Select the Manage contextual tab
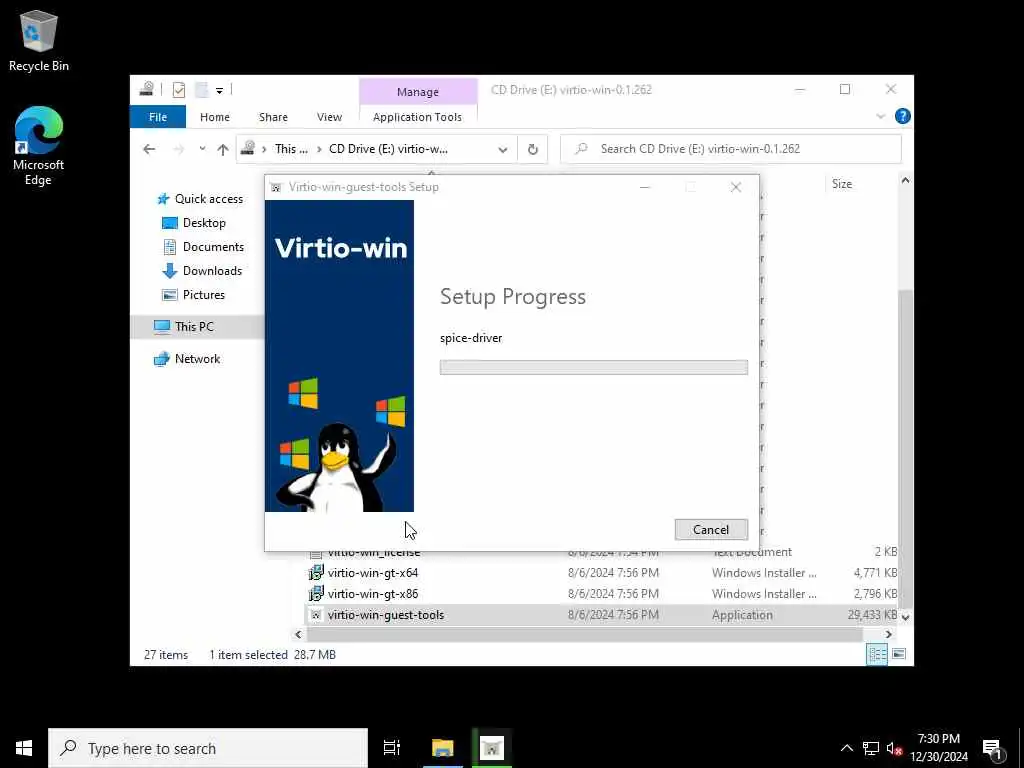 pos(418,92)
